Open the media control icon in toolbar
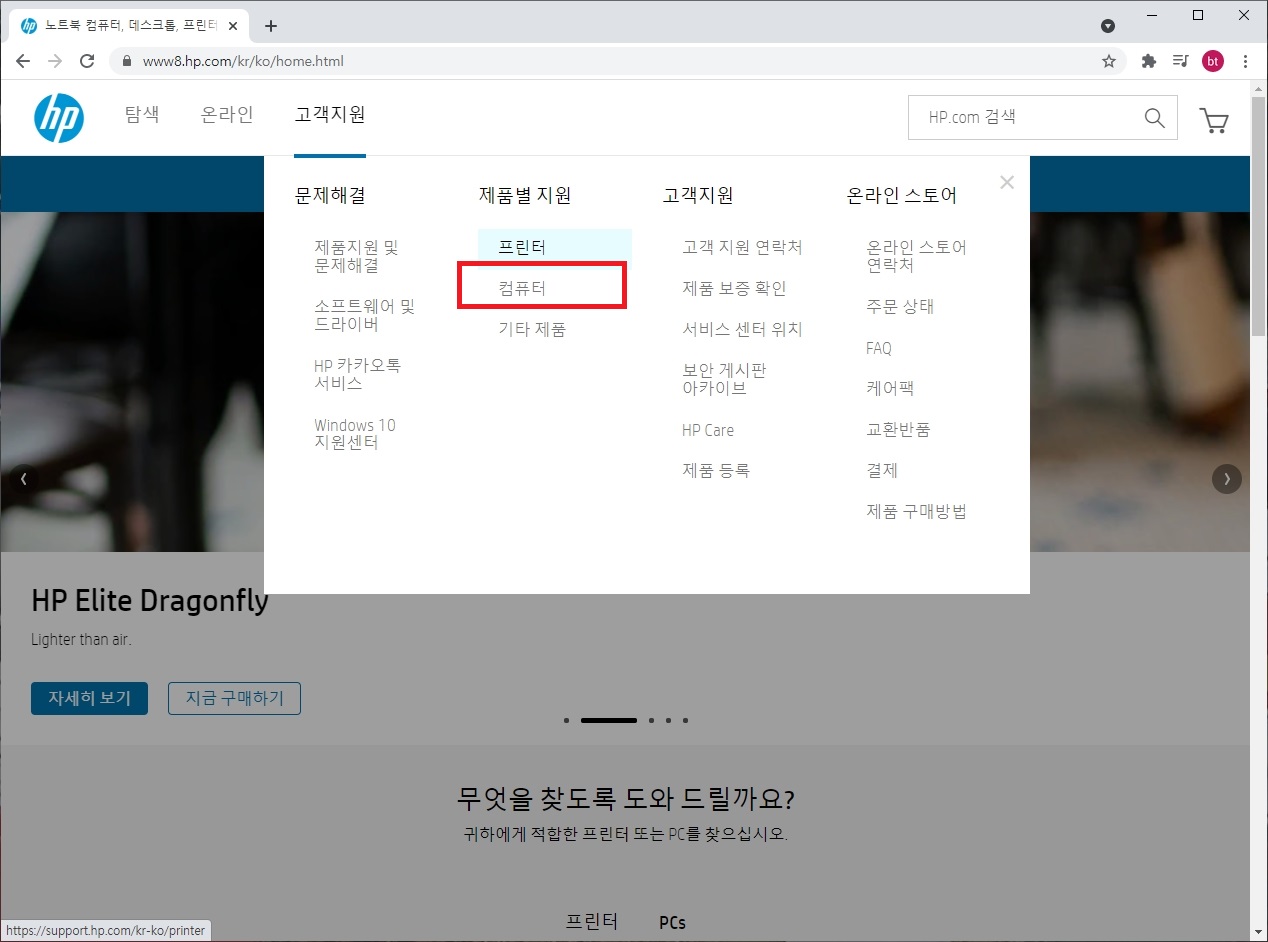This screenshot has width=1268, height=942. 1180,61
